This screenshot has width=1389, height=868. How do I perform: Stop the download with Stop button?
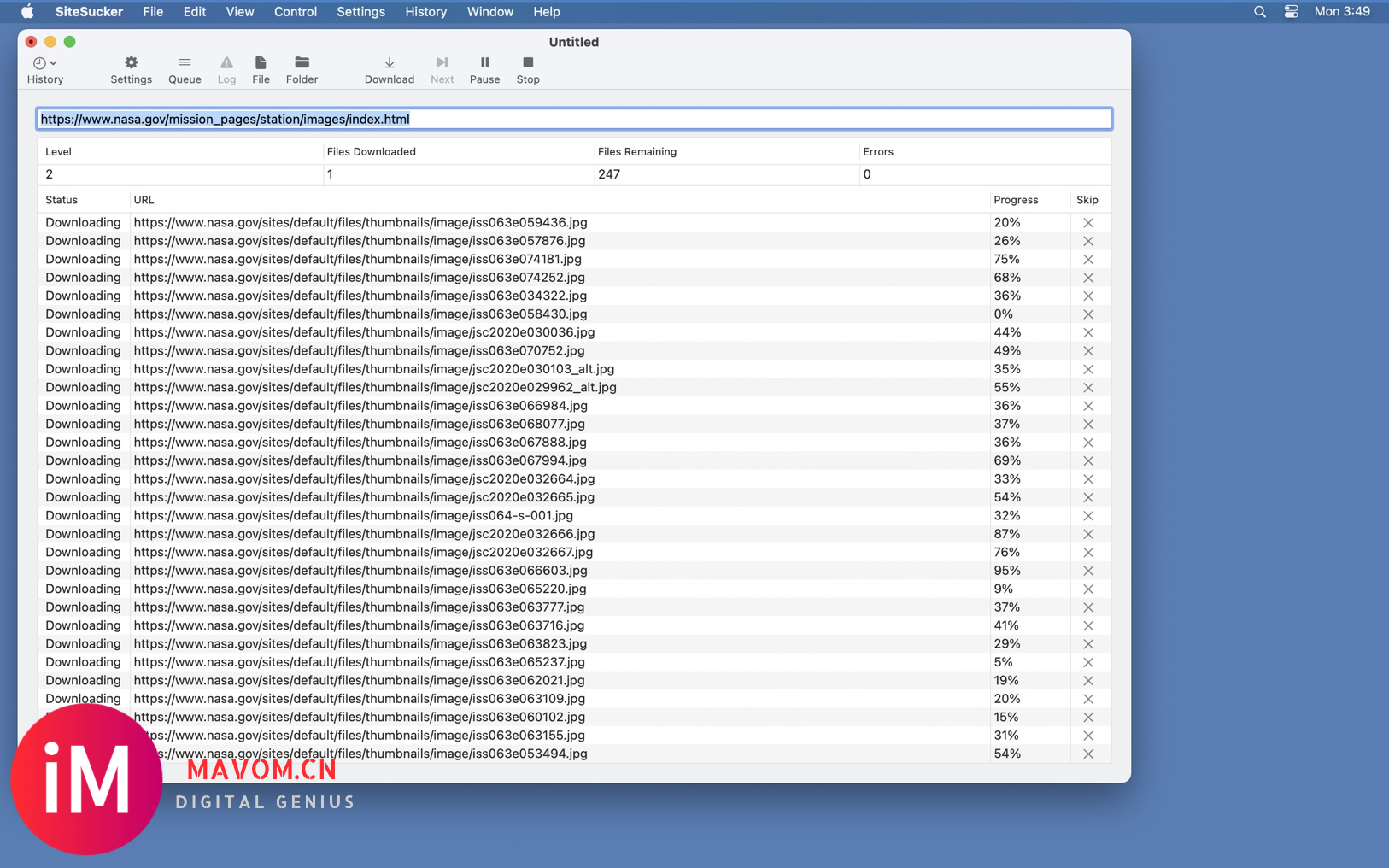(x=528, y=69)
